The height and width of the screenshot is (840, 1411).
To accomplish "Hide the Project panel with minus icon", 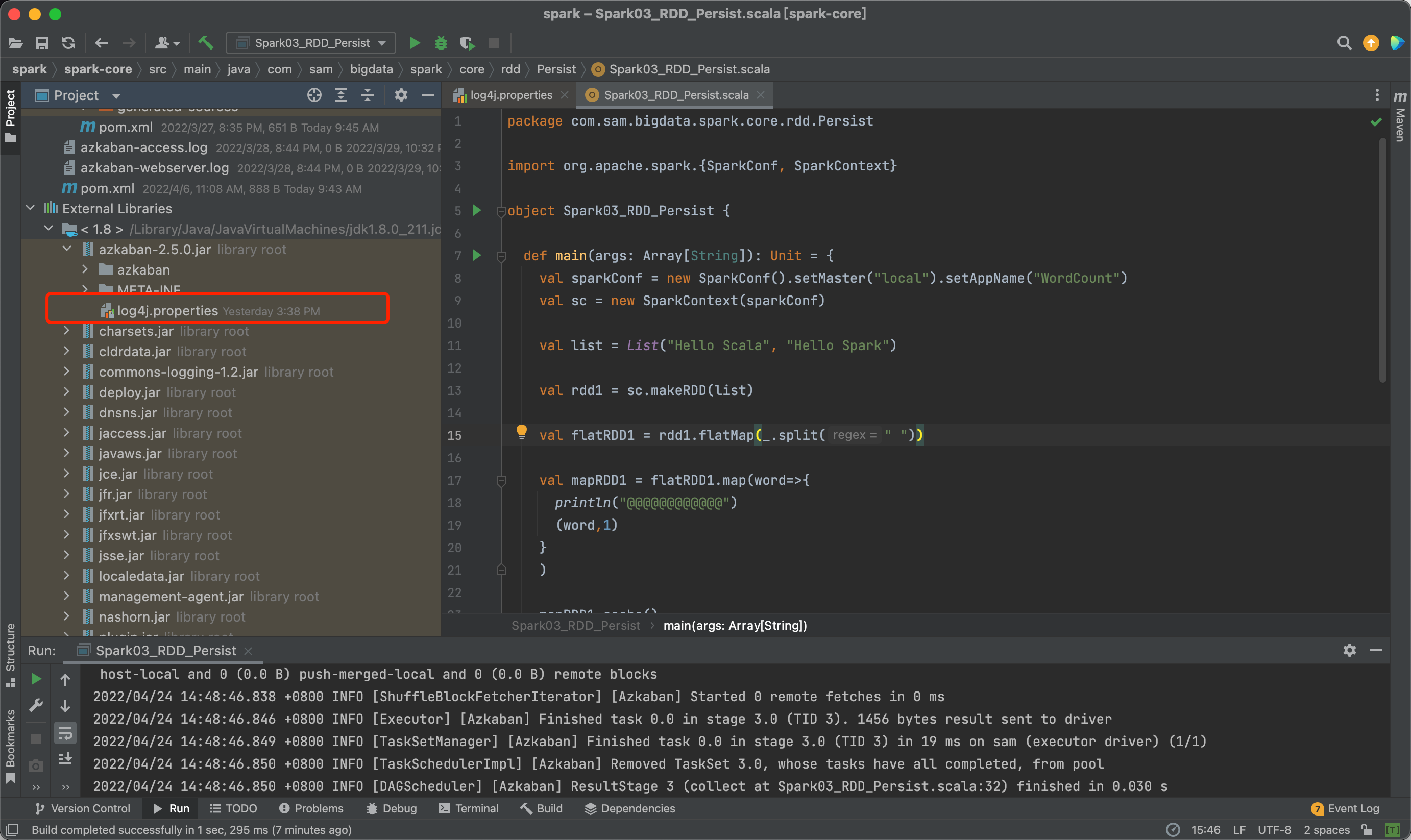I will point(428,95).
